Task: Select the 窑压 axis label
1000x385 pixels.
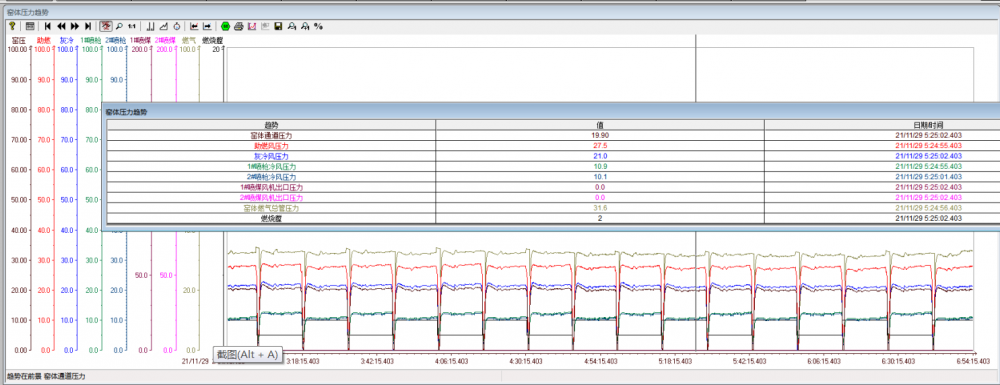Action: (x=17, y=40)
